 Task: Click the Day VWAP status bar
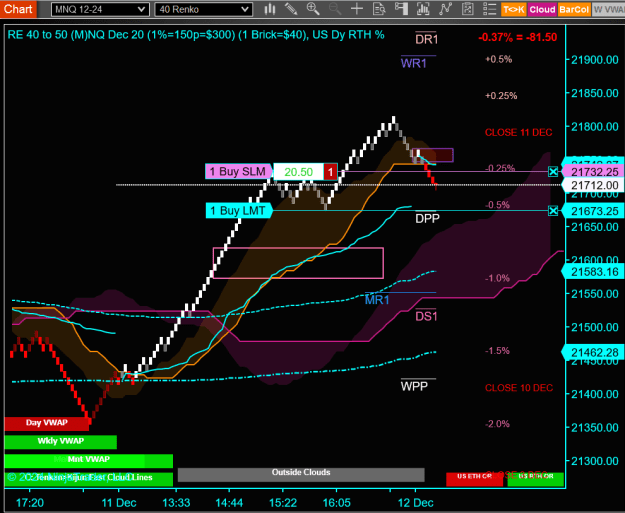click(47, 423)
